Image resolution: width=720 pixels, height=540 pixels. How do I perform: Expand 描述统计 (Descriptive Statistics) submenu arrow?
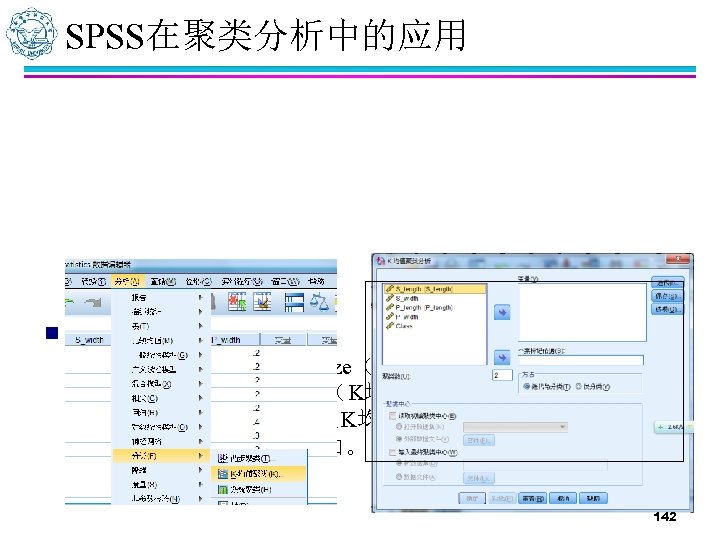pos(201,312)
